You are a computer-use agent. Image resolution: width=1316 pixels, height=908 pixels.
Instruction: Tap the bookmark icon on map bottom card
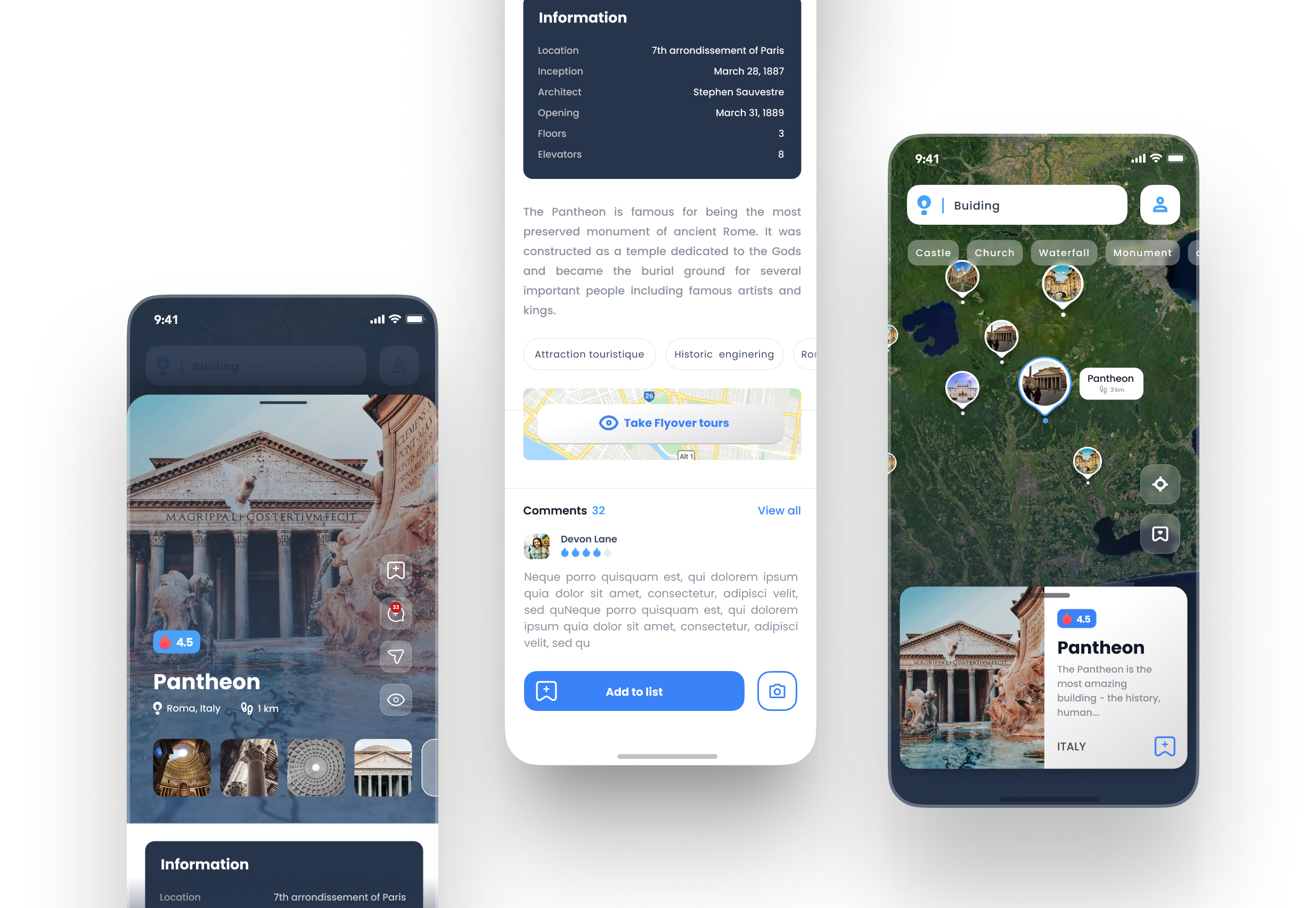(1164, 744)
